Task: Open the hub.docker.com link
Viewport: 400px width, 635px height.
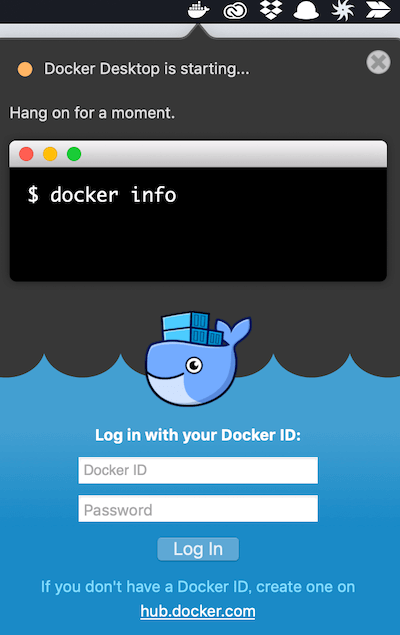Action: point(198,611)
